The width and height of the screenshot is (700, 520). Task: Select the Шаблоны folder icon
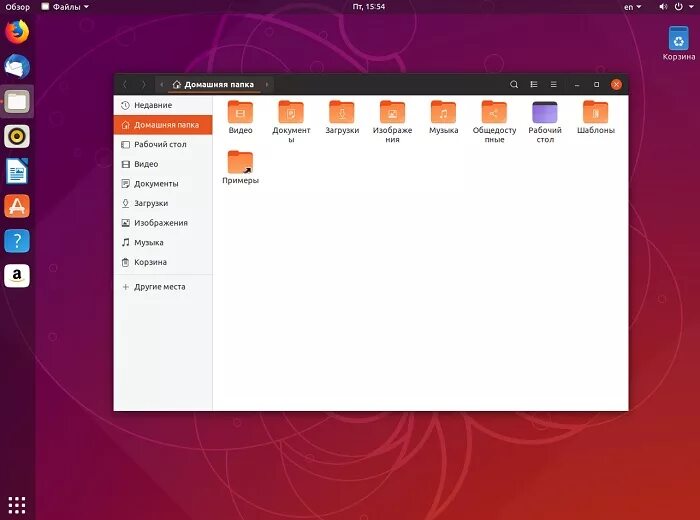point(596,112)
